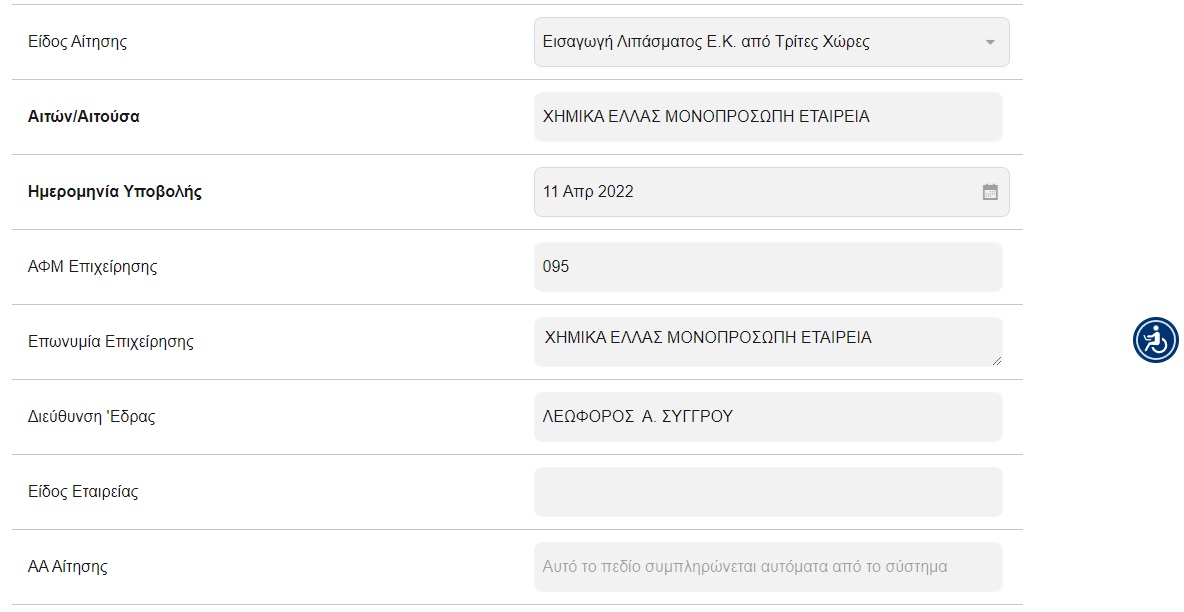The width and height of the screenshot is (1184, 612).
Task: Expand the Είδος Αίτησης dropdown arrow
Action: click(x=990, y=42)
